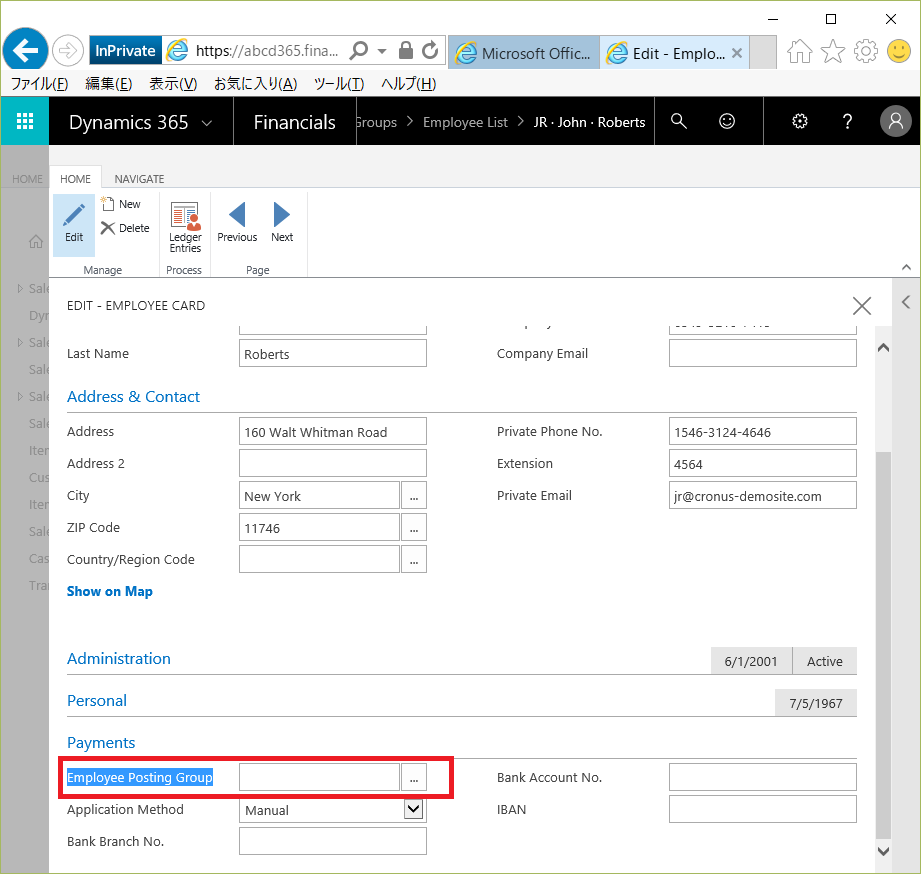This screenshot has height=874, width=921.
Task: Open the Dynamics 365 dropdown chevron
Action: tap(206, 123)
